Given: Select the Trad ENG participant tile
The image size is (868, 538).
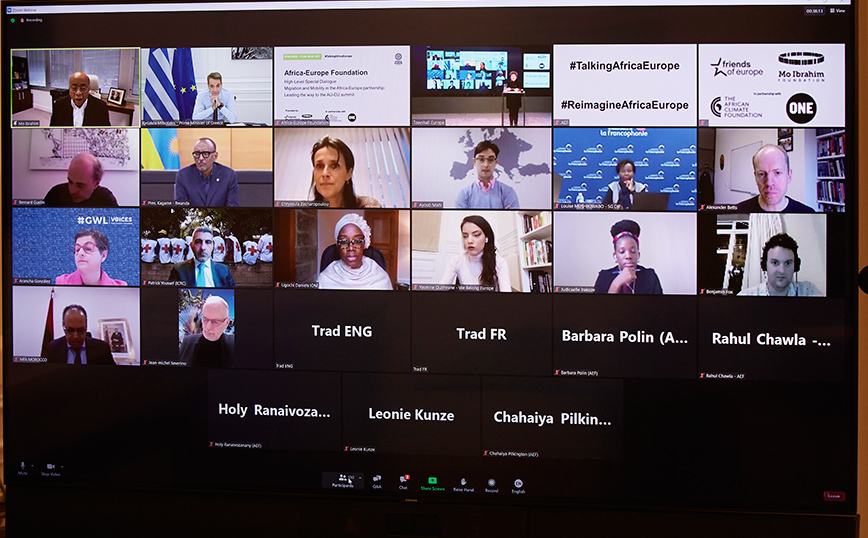Looking at the screenshot, I should [x=341, y=332].
